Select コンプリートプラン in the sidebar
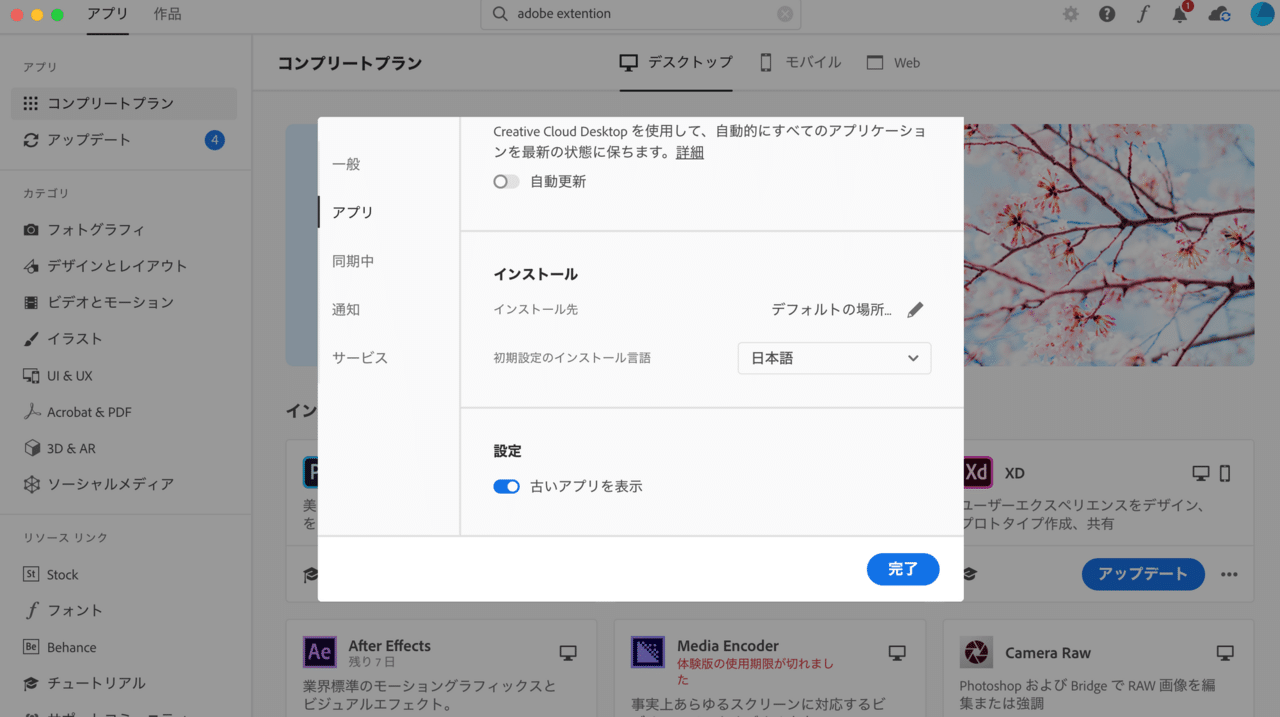This screenshot has width=1280, height=717. click(x=125, y=103)
